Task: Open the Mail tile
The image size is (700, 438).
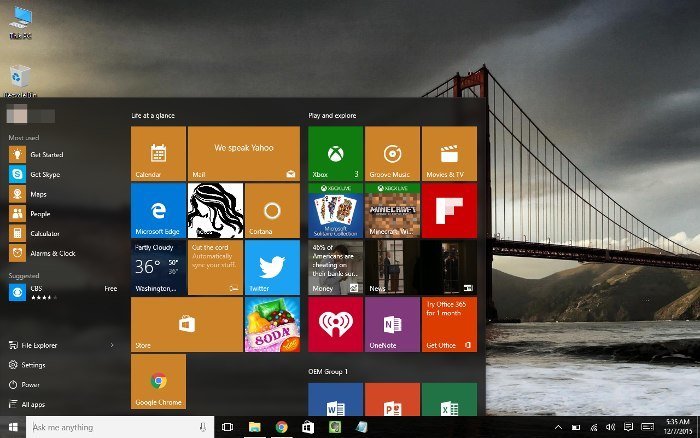Action: (244, 154)
